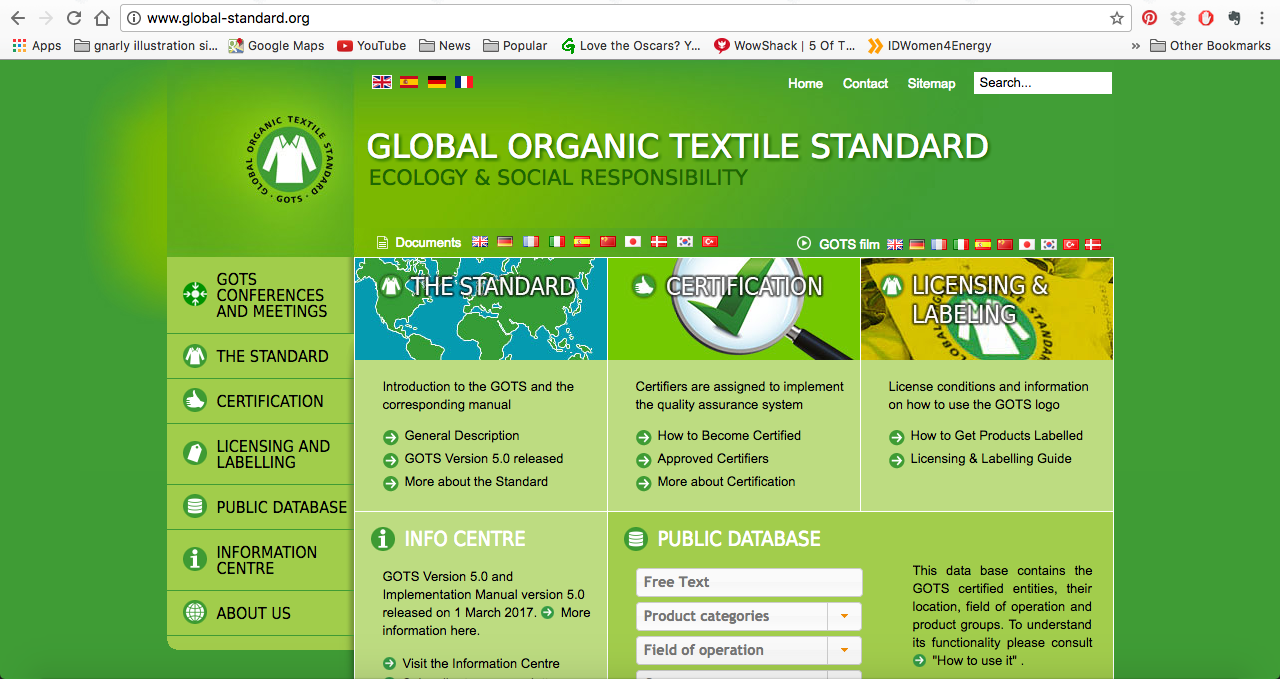
Task: Watch GOTS film in German via flag
Action: tap(917, 244)
